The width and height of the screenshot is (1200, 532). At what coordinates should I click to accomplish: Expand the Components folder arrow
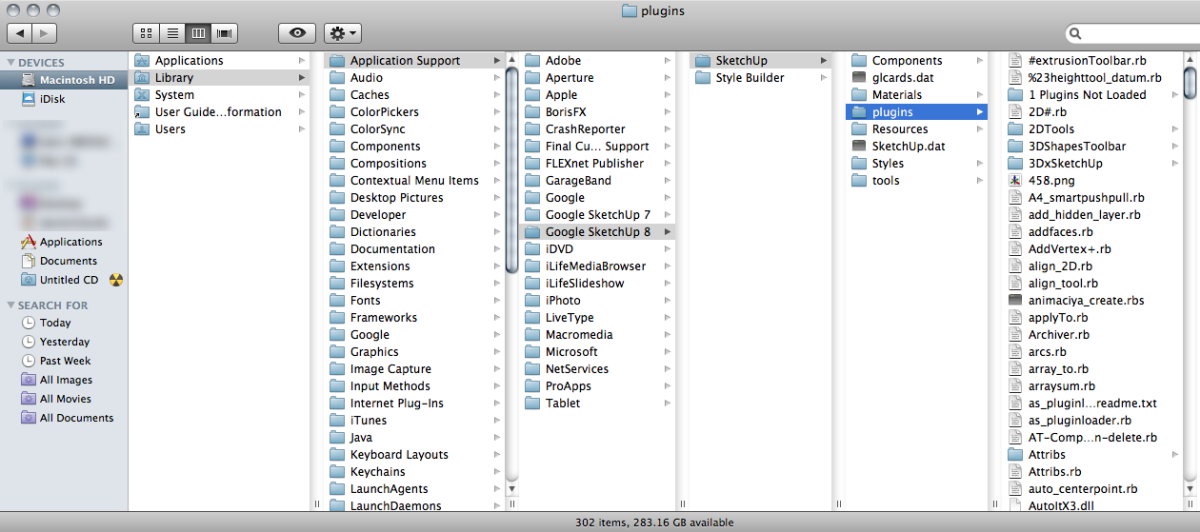pyautogui.click(x=980, y=61)
